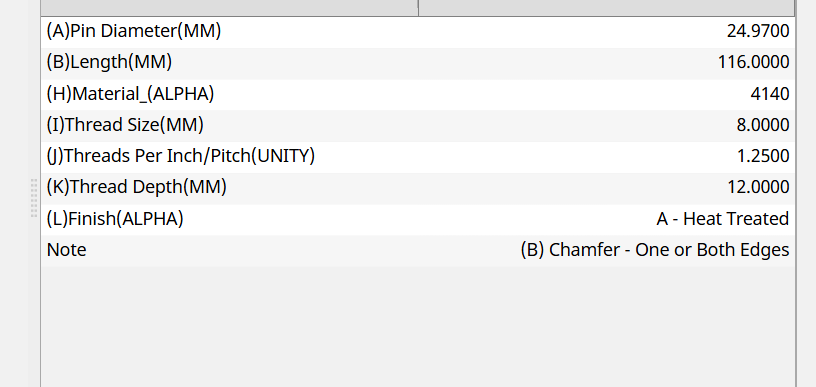Viewport: 816px width, 387px height.
Task: Click the 4140 material value
Action: [770, 94]
